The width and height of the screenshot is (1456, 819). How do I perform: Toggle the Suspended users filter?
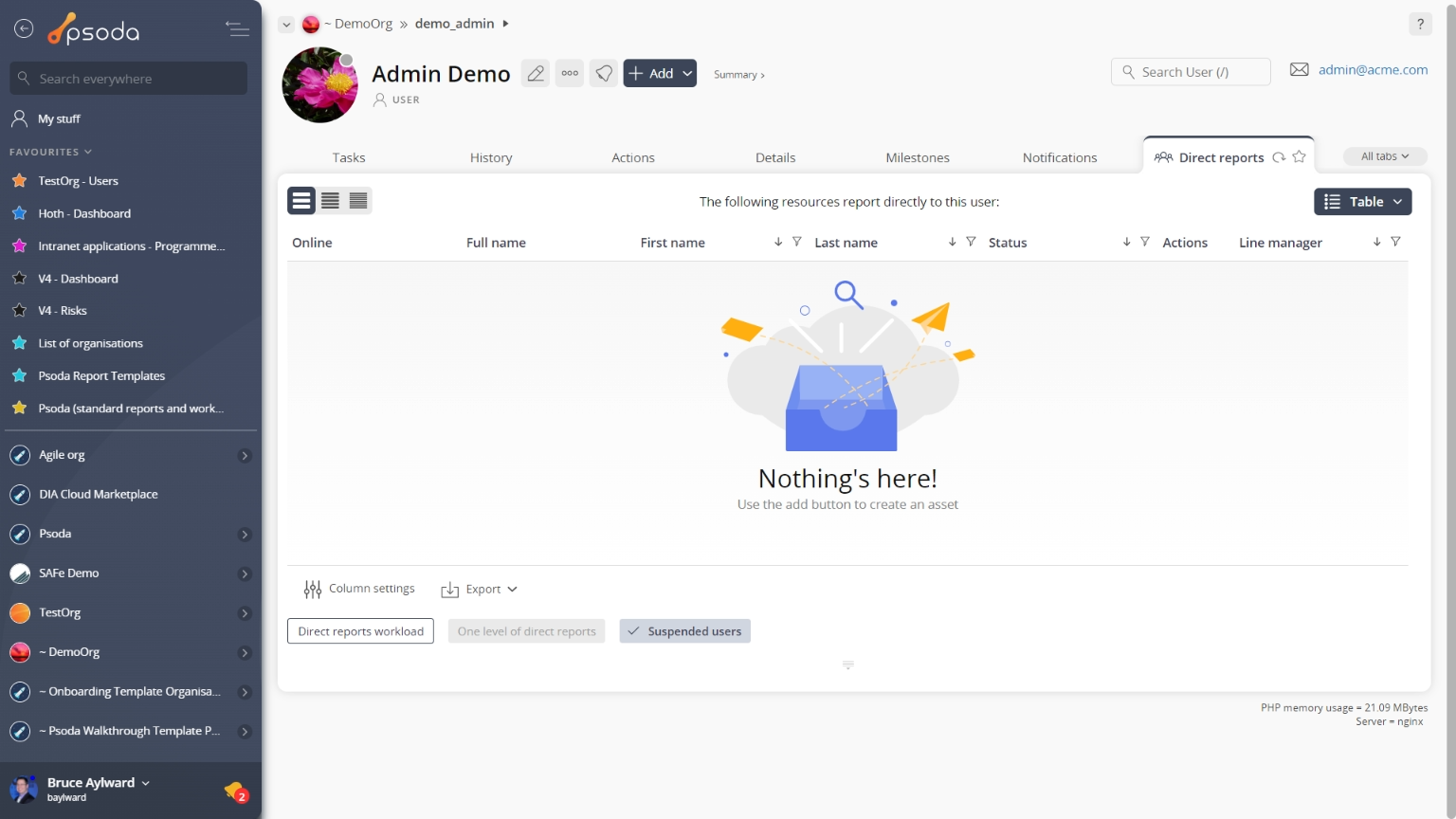click(x=684, y=631)
